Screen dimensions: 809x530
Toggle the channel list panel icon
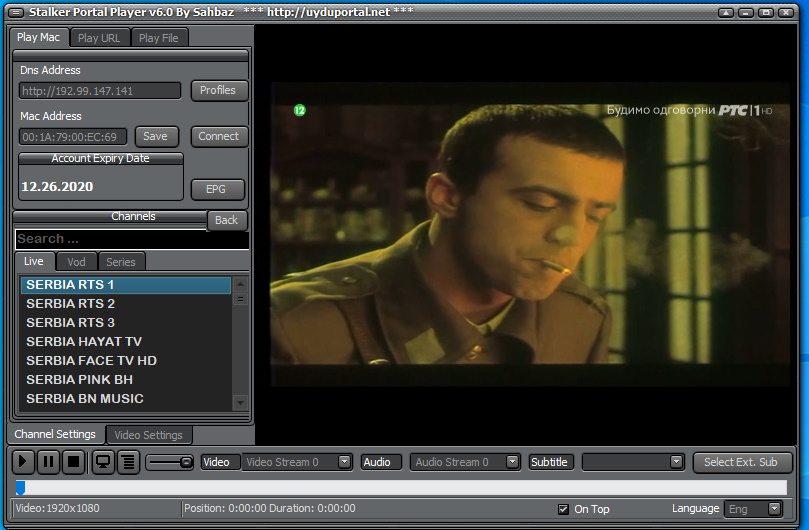pyautogui.click(x=128, y=461)
